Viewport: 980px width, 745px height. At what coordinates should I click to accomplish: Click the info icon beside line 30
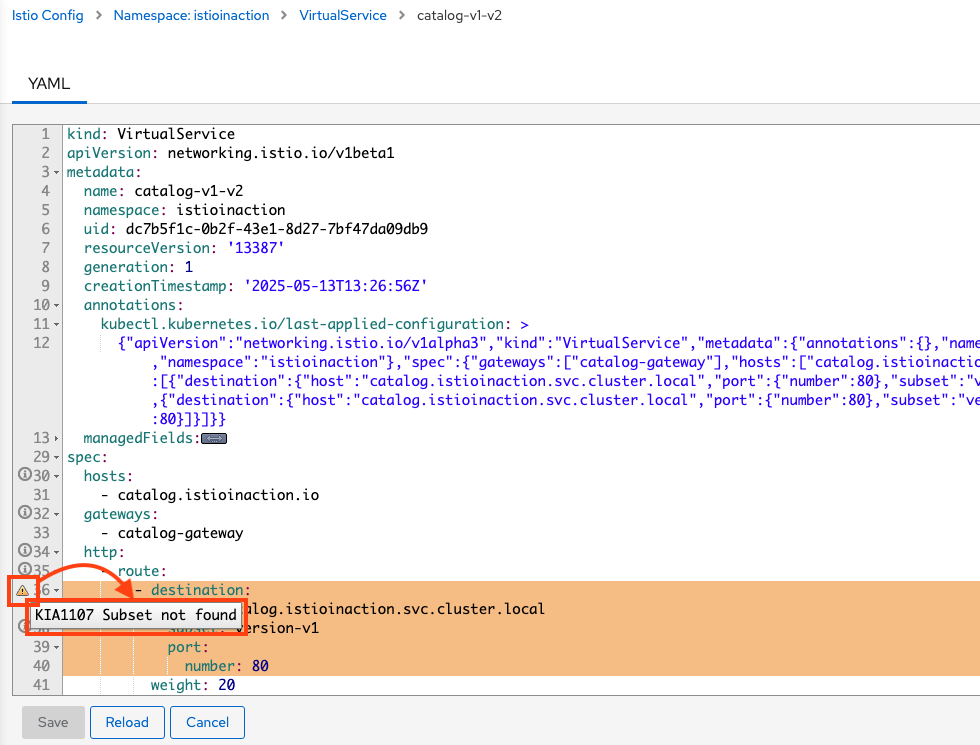pyautogui.click(x=24, y=475)
